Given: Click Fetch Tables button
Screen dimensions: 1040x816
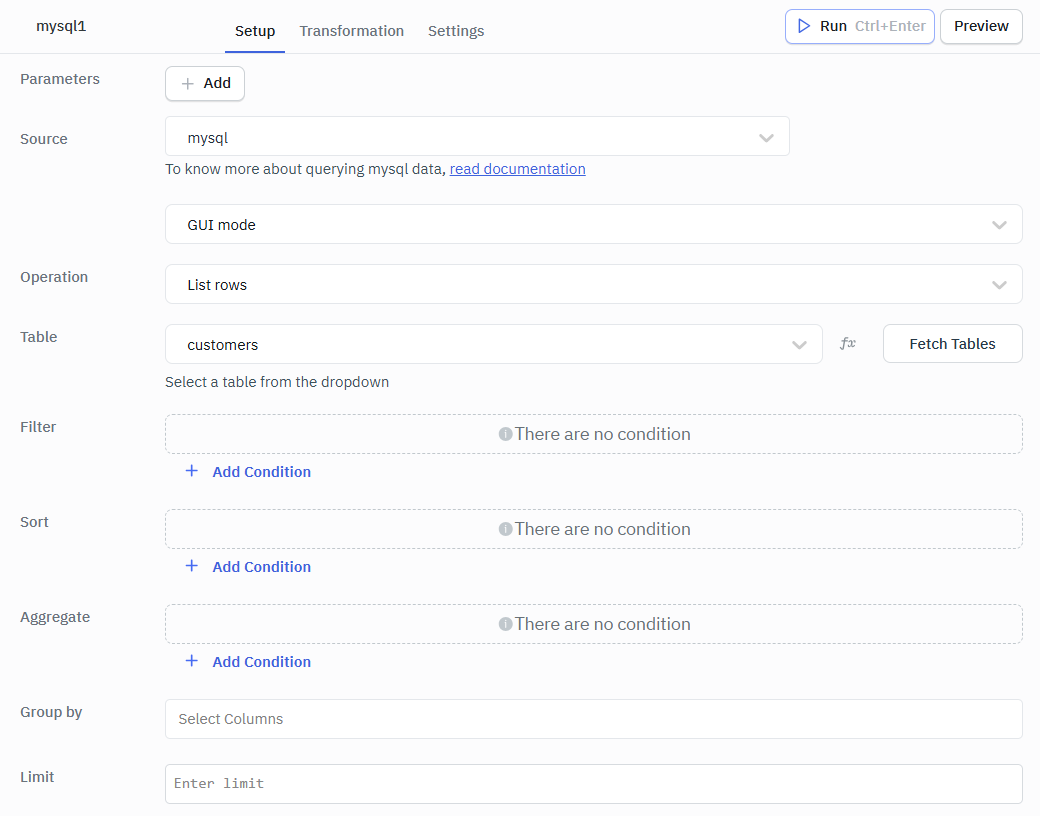Looking at the screenshot, I should (x=952, y=344).
